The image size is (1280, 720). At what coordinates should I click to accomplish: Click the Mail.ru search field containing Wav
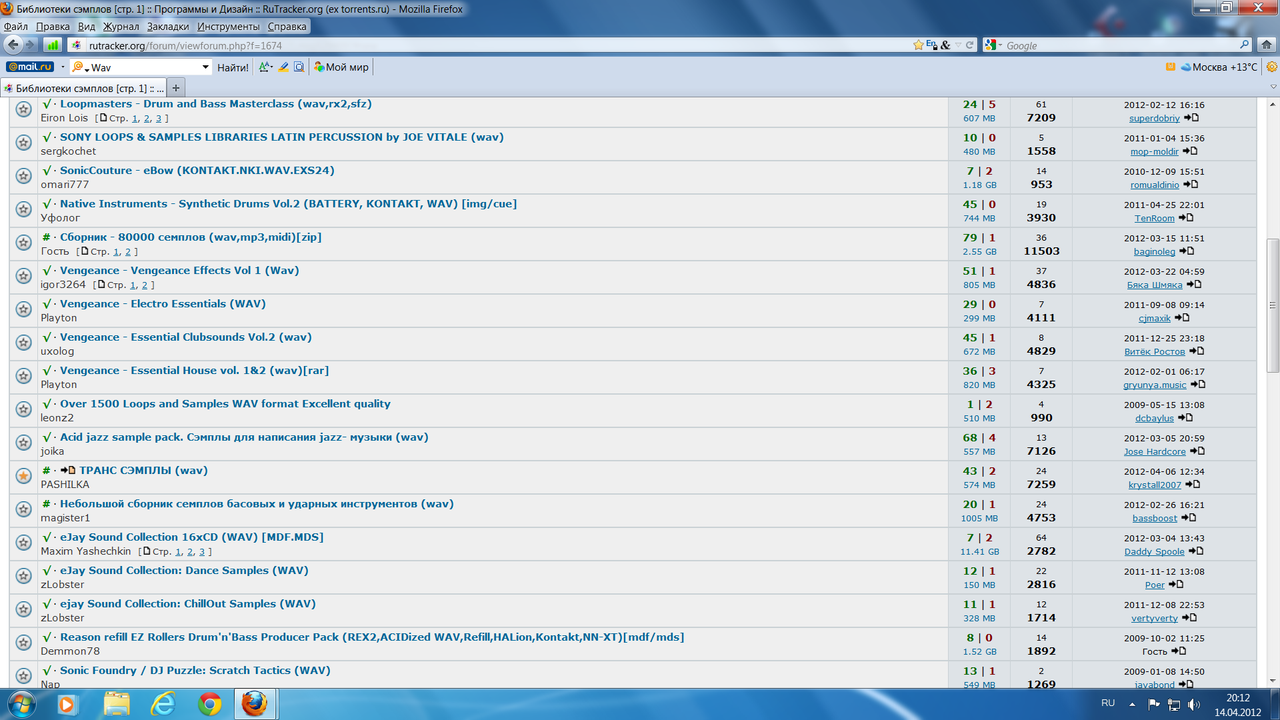click(x=143, y=67)
